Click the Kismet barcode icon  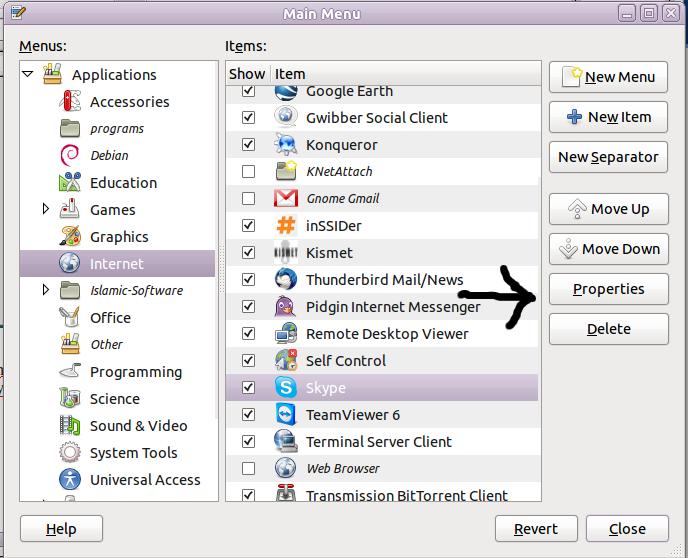[286, 252]
